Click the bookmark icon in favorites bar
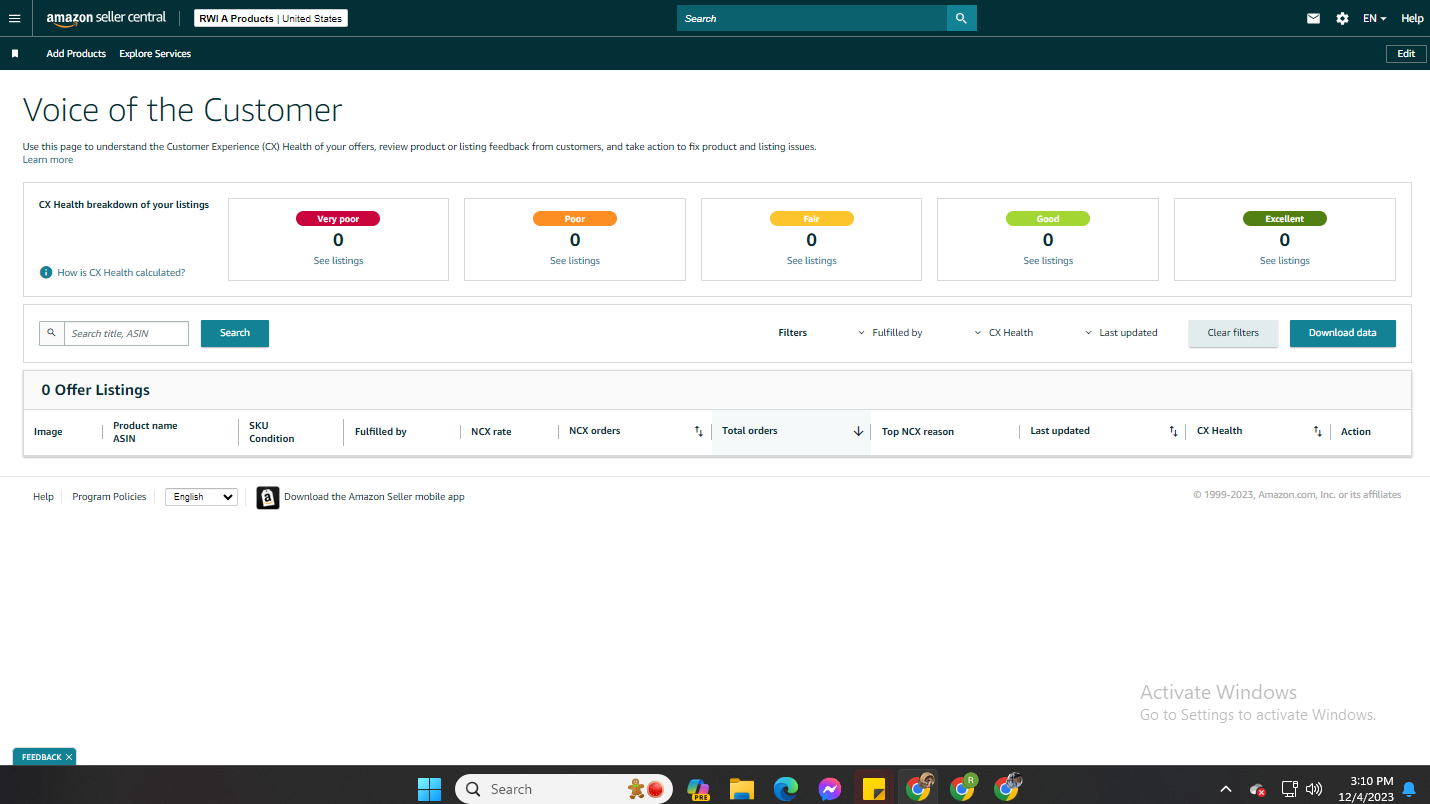1430x804 pixels. [x=15, y=54]
